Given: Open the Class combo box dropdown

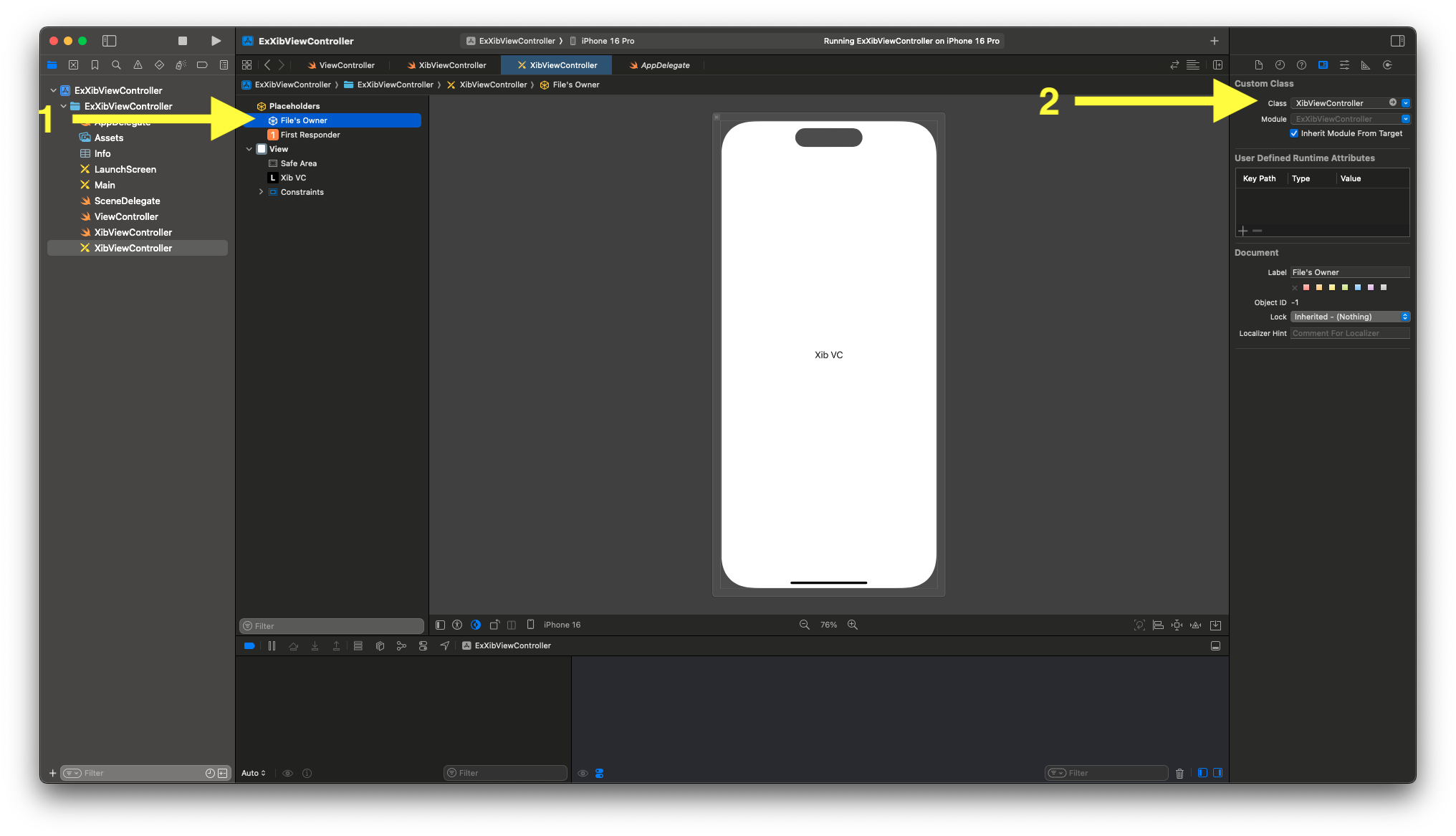Looking at the screenshot, I should click(x=1406, y=103).
